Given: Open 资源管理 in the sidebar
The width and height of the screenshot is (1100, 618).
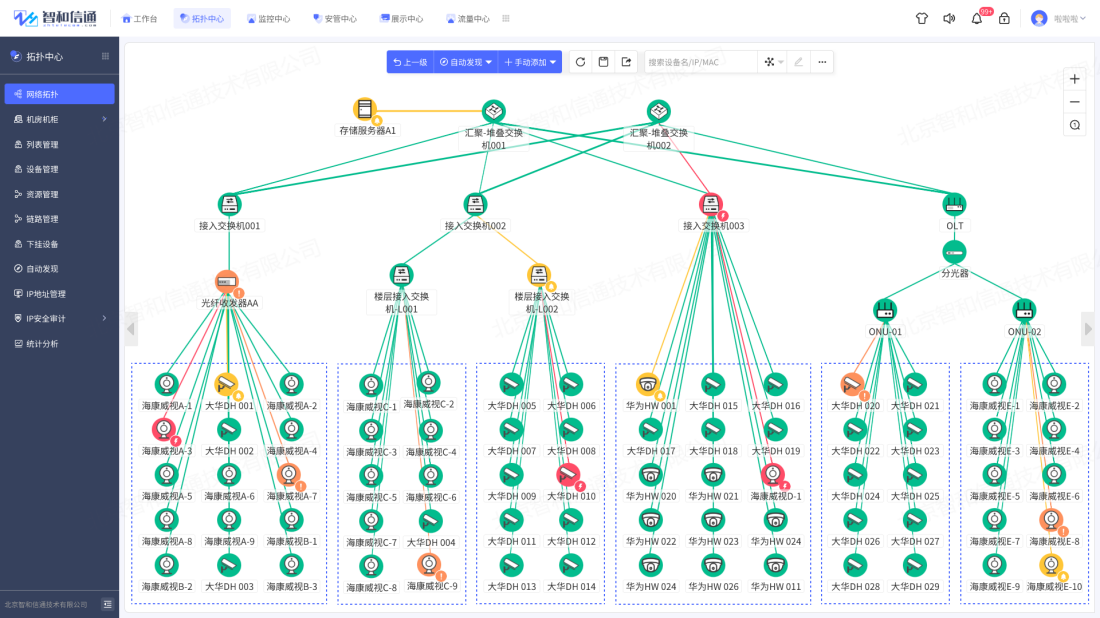Looking at the screenshot, I should pyautogui.click(x=60, y=194).
